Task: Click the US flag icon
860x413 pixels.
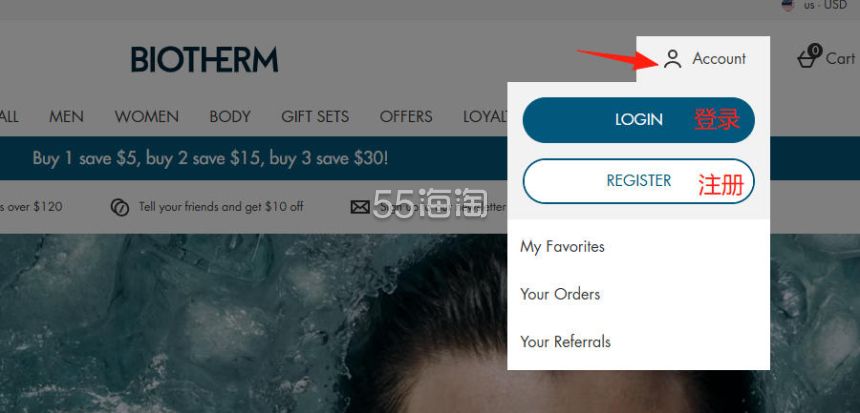Action: 788,5
